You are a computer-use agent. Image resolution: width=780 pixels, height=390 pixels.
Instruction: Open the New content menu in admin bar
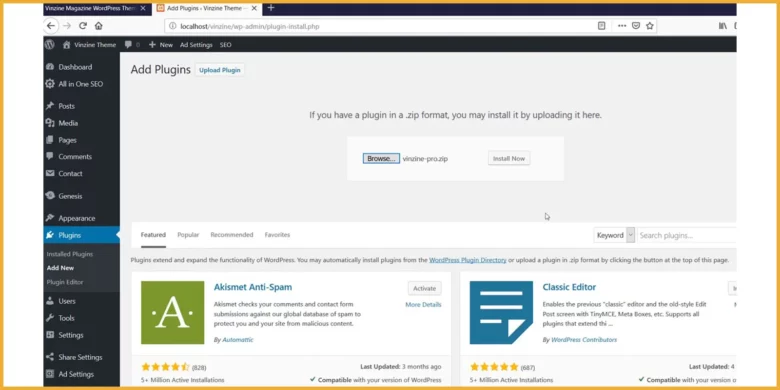[161, 45]
